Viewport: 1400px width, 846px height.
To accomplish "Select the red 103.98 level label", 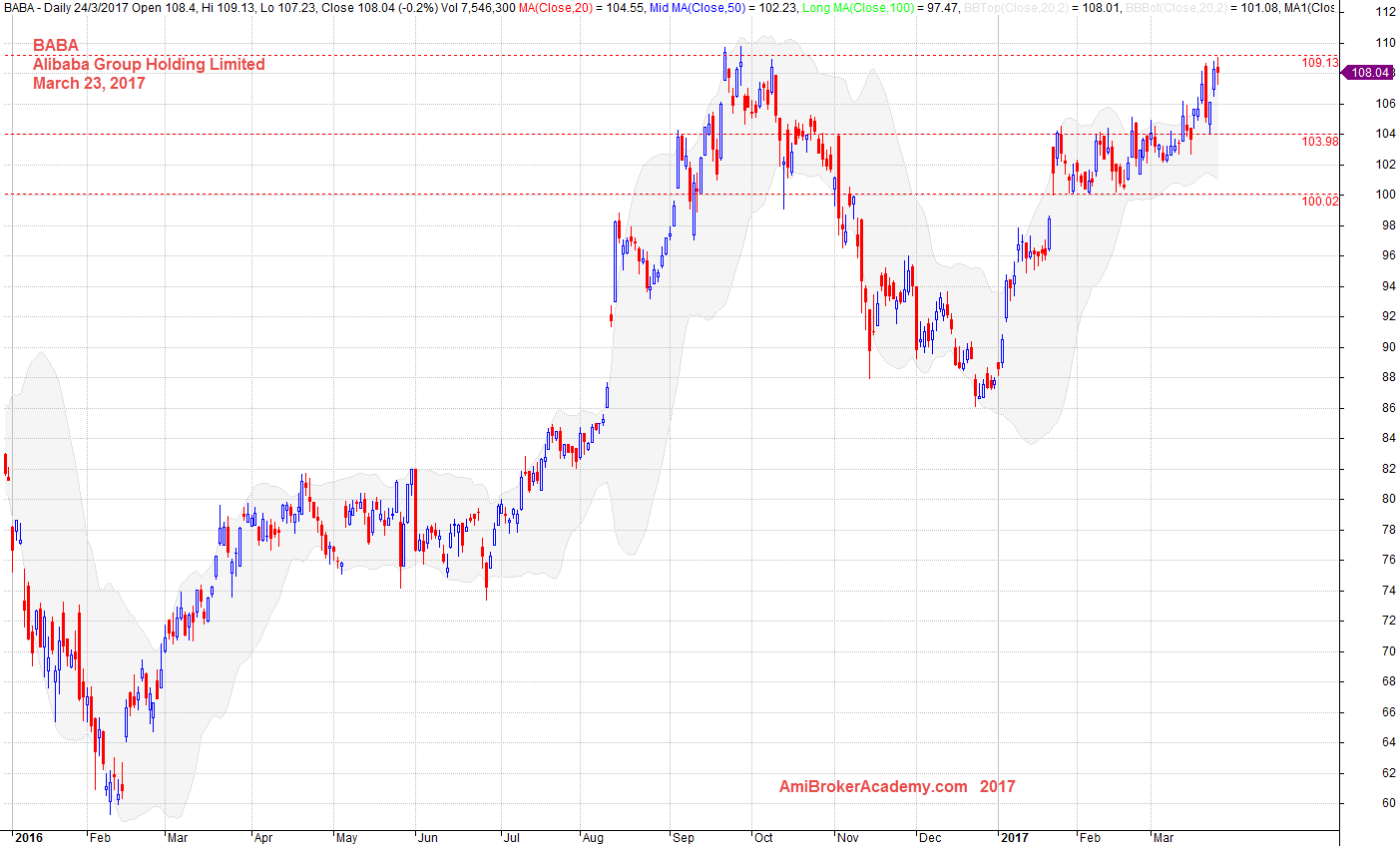I will click(1320, 141).
